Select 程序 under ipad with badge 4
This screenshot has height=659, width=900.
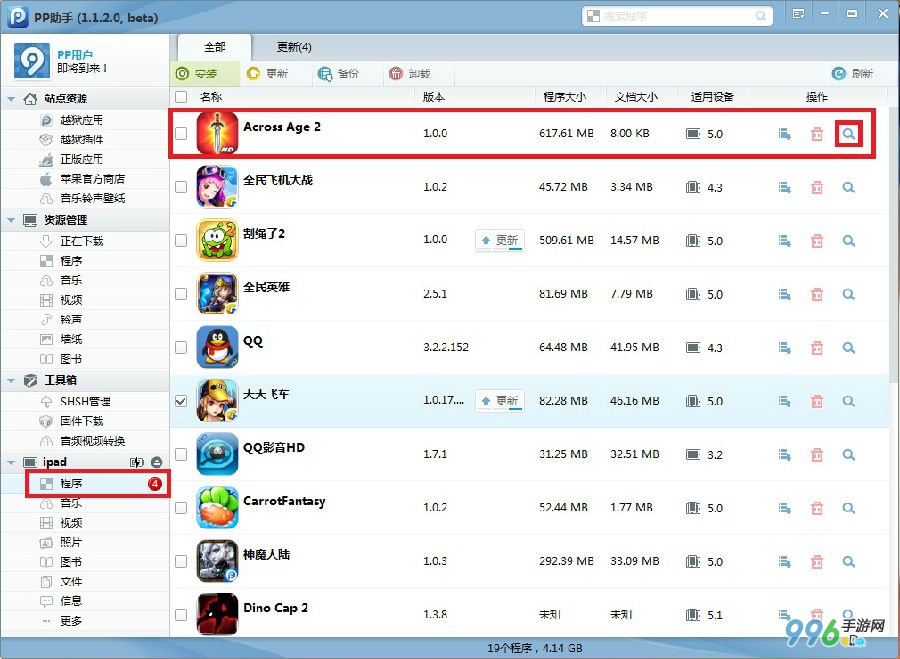pos(84,483)
